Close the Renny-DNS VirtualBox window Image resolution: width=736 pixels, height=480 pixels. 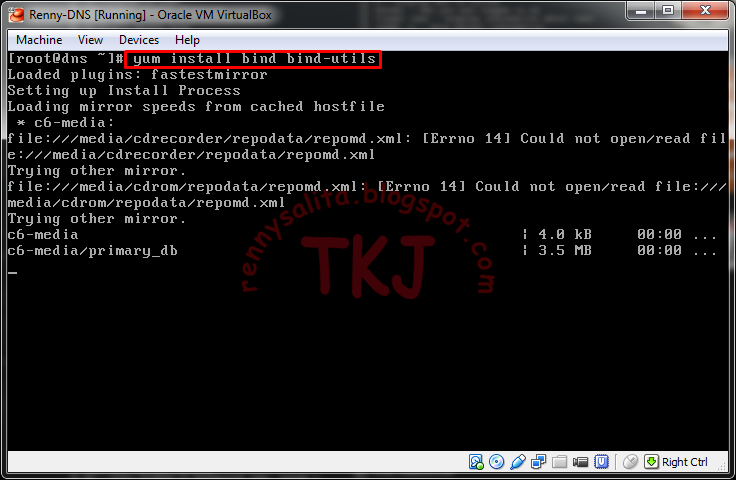pos(705,11)
